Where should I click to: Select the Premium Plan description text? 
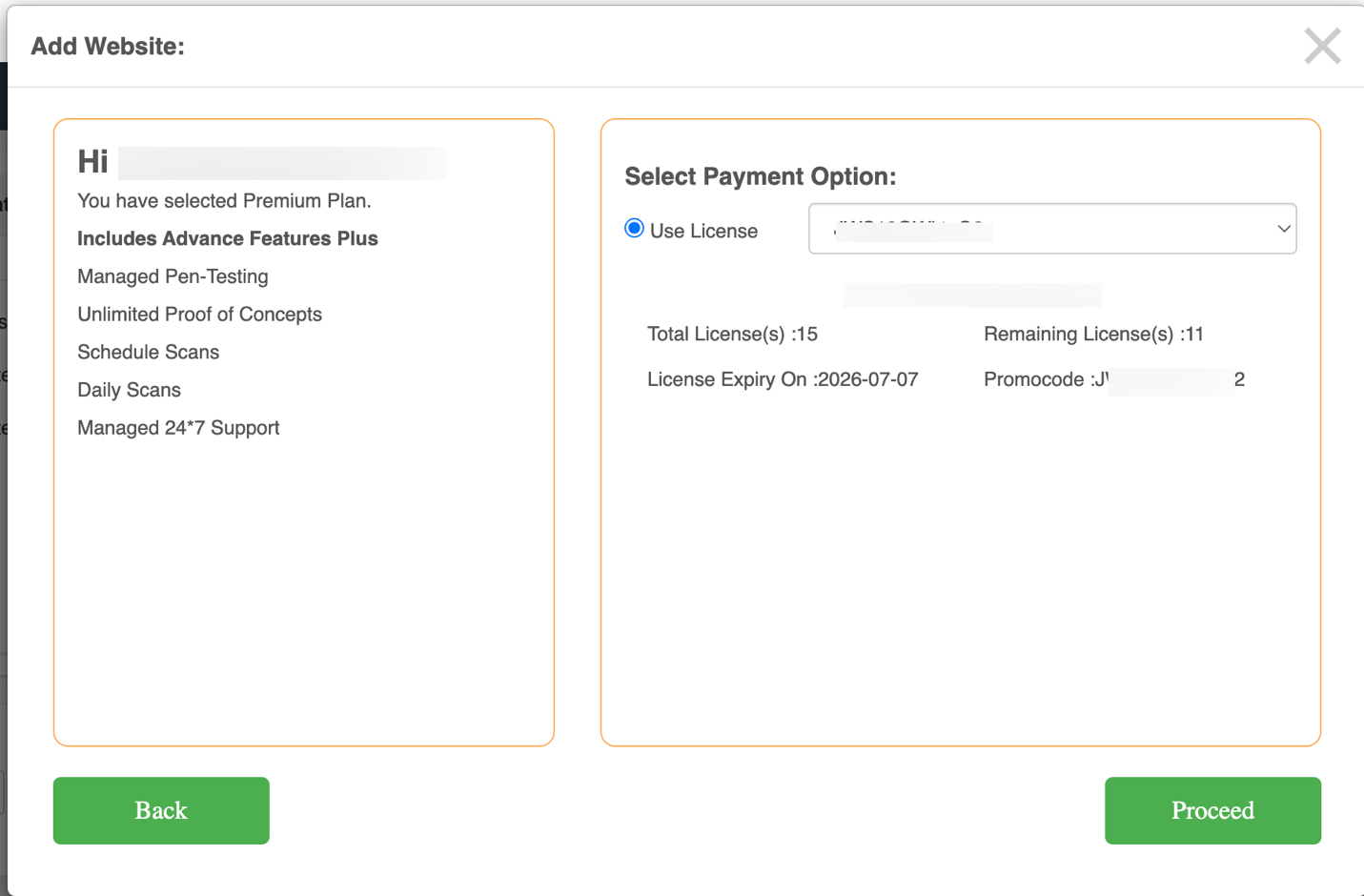(x=224, y=200)
